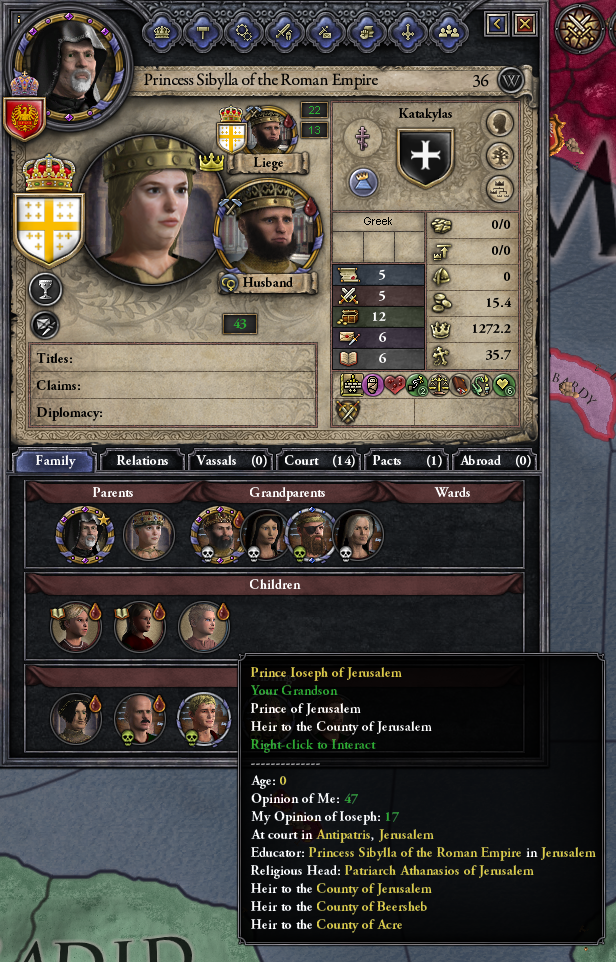Viewport: 616px width, 962px height.
Task: Switch to the Pacts tab
Action: pos(407,461)
